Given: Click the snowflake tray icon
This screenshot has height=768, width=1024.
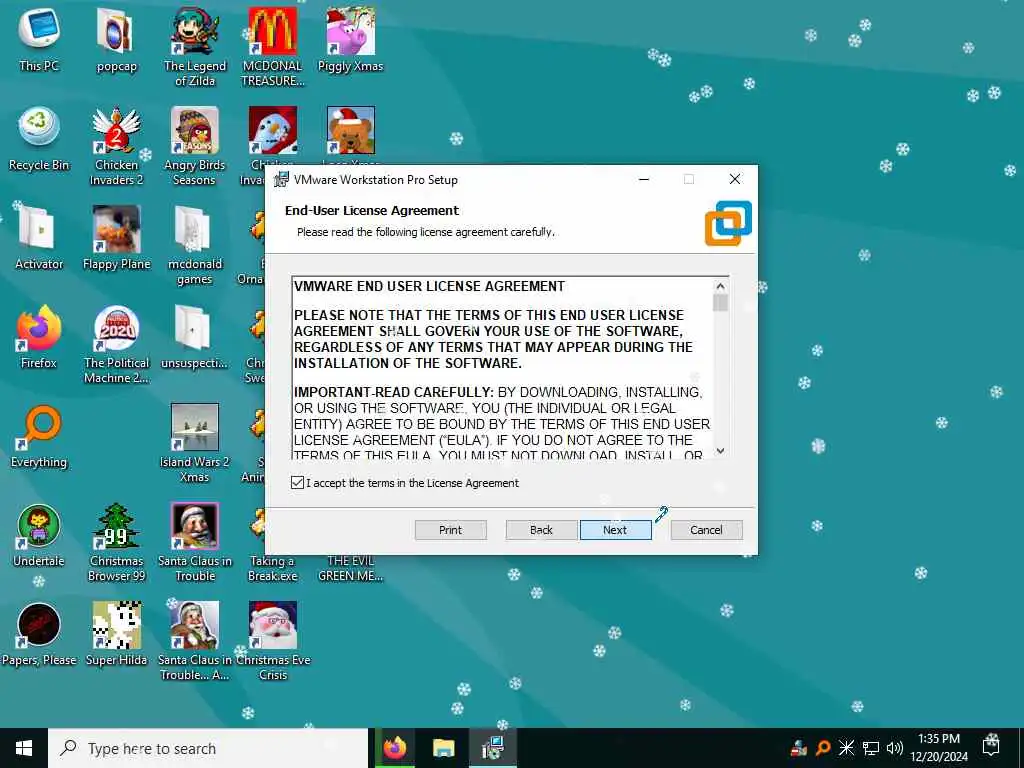Looking at the screenshot, I should [x=846, y=748].
